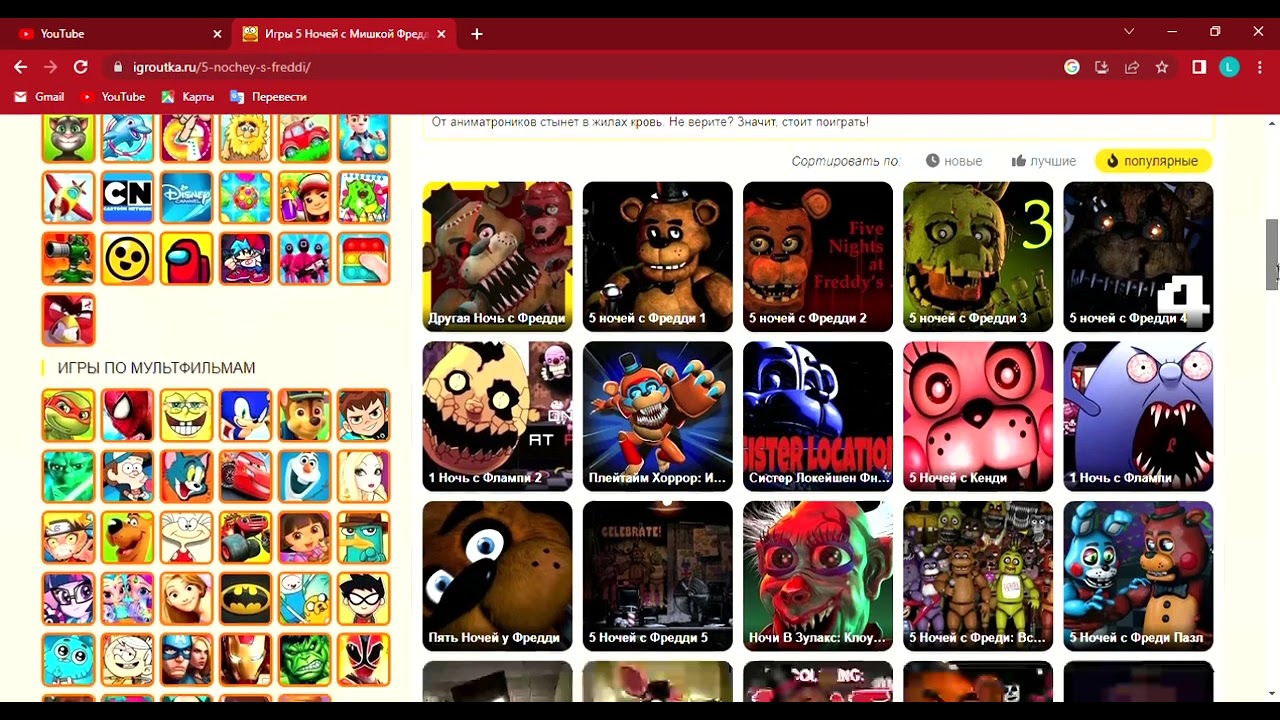The width and height of the screenshot is (1280, 720).
Task: Open the Subway Surfers icon
Action: point(304,197)
